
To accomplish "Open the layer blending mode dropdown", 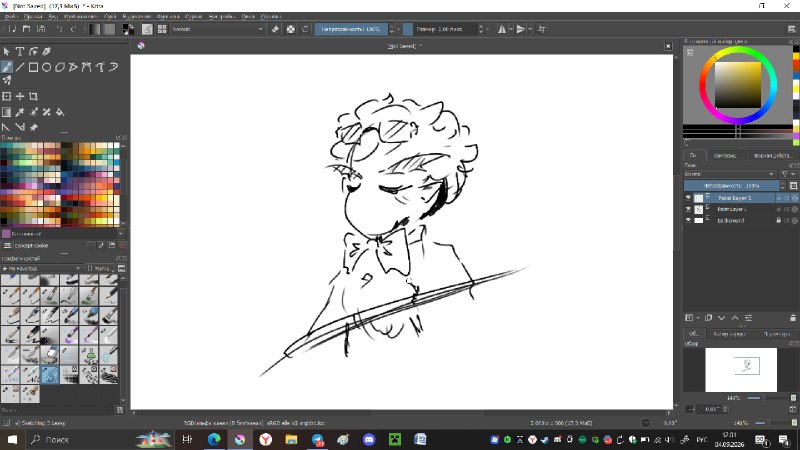I will coord(730,174).
